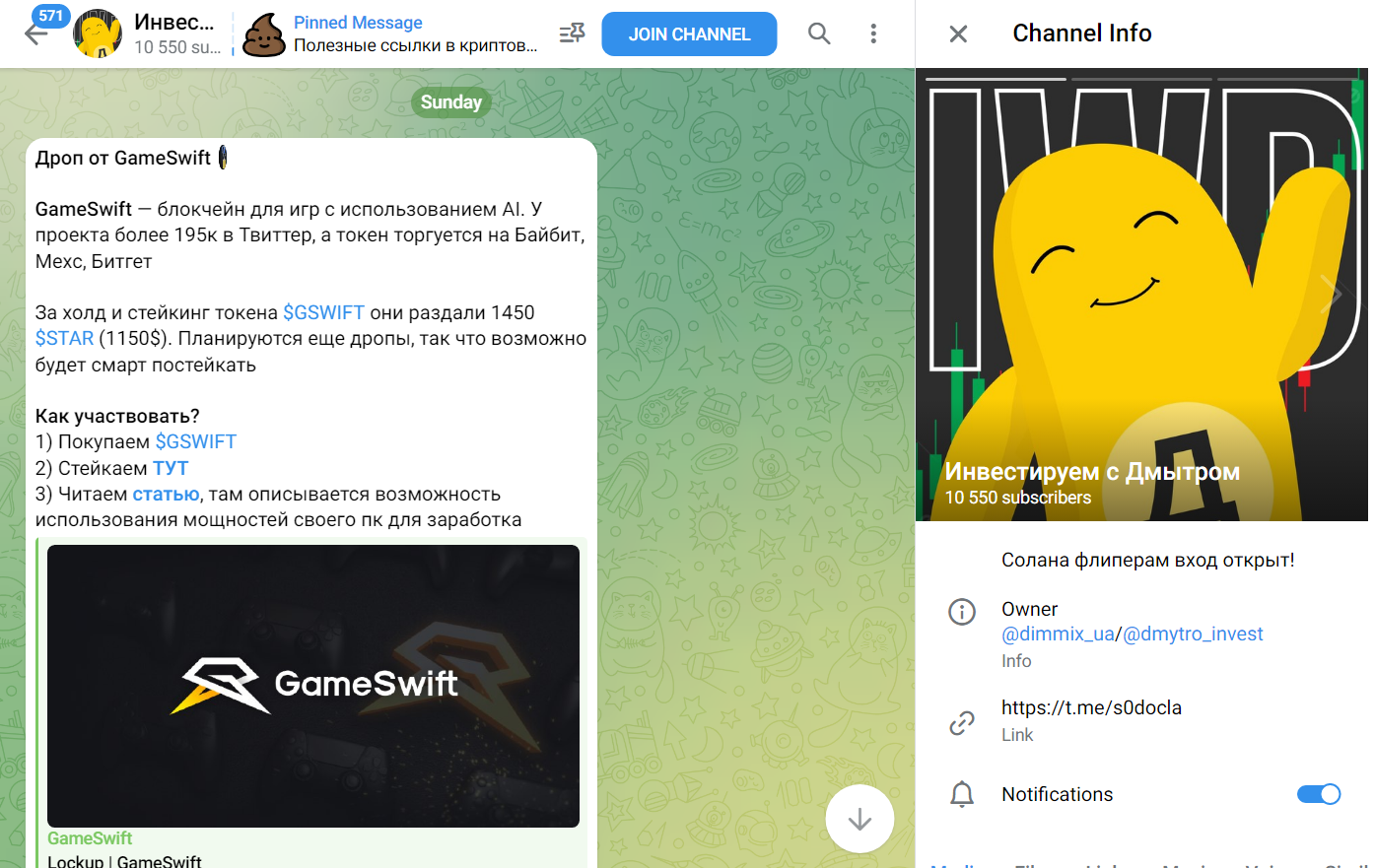The width and height of the screenshot is (1375, 868).
Task: Click the JOIN CHANNEL button
Action: coord(689,33)
